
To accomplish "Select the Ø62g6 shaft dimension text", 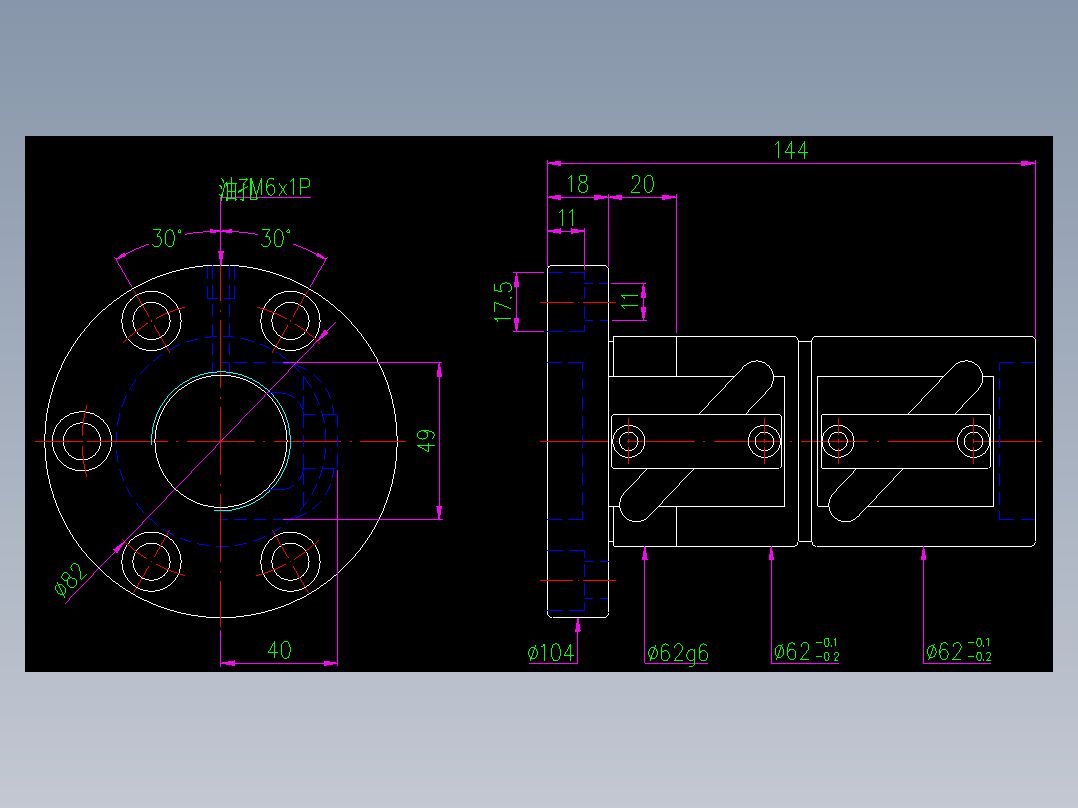I will click(680, 652).
